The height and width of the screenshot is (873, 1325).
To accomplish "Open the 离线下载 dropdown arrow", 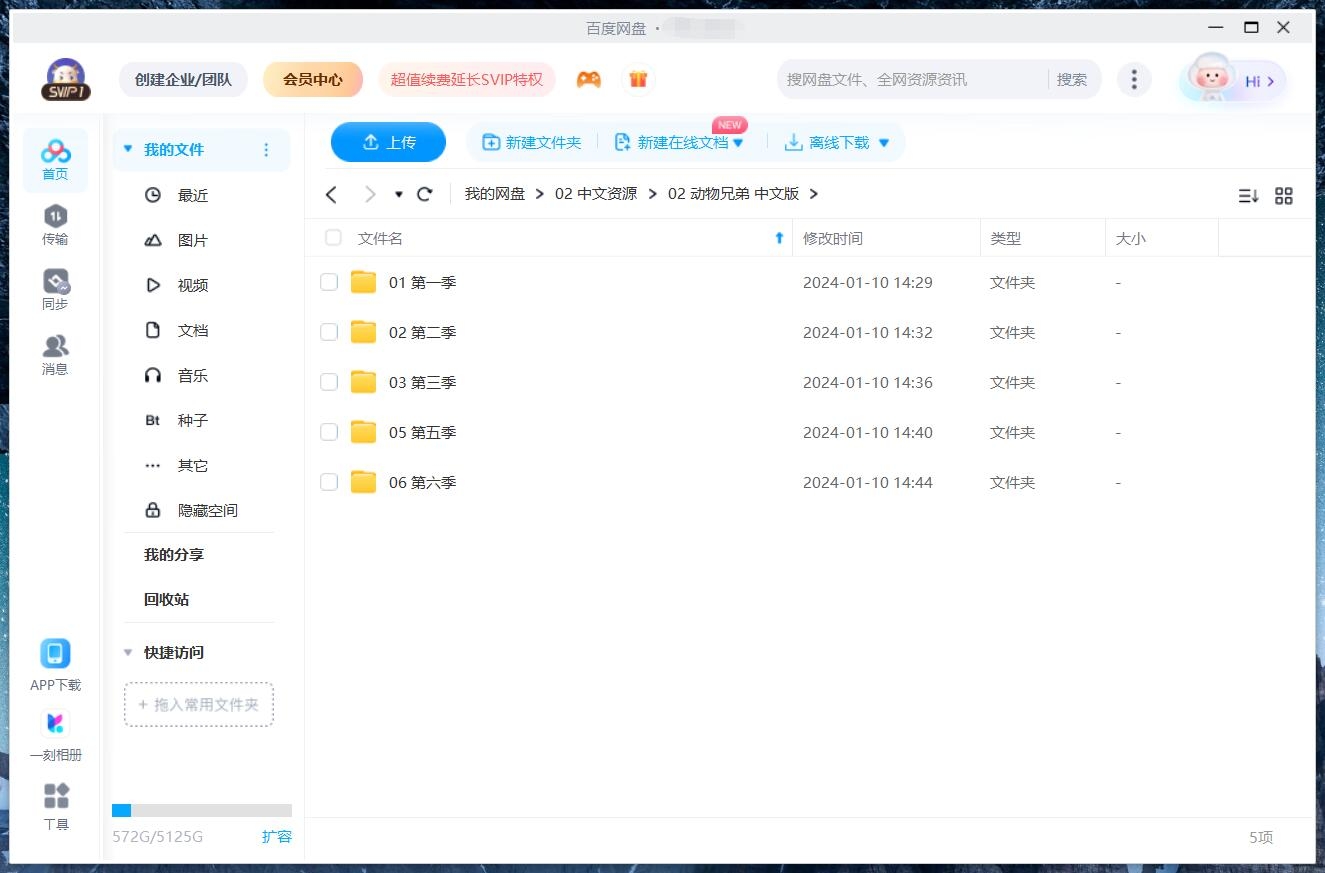I will (x=883, y=142).
